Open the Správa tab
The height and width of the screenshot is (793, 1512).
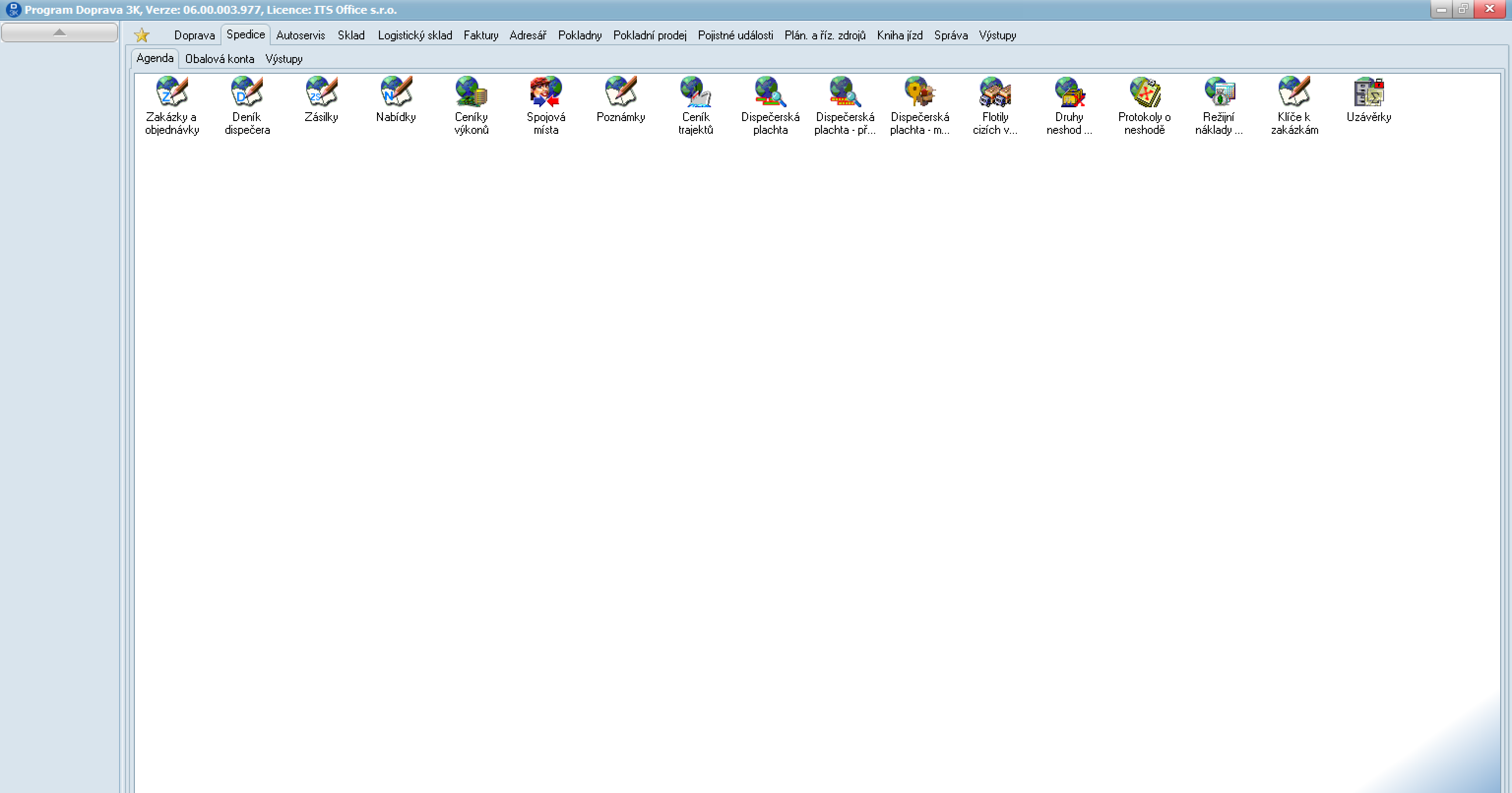click(x=951, y=35)
